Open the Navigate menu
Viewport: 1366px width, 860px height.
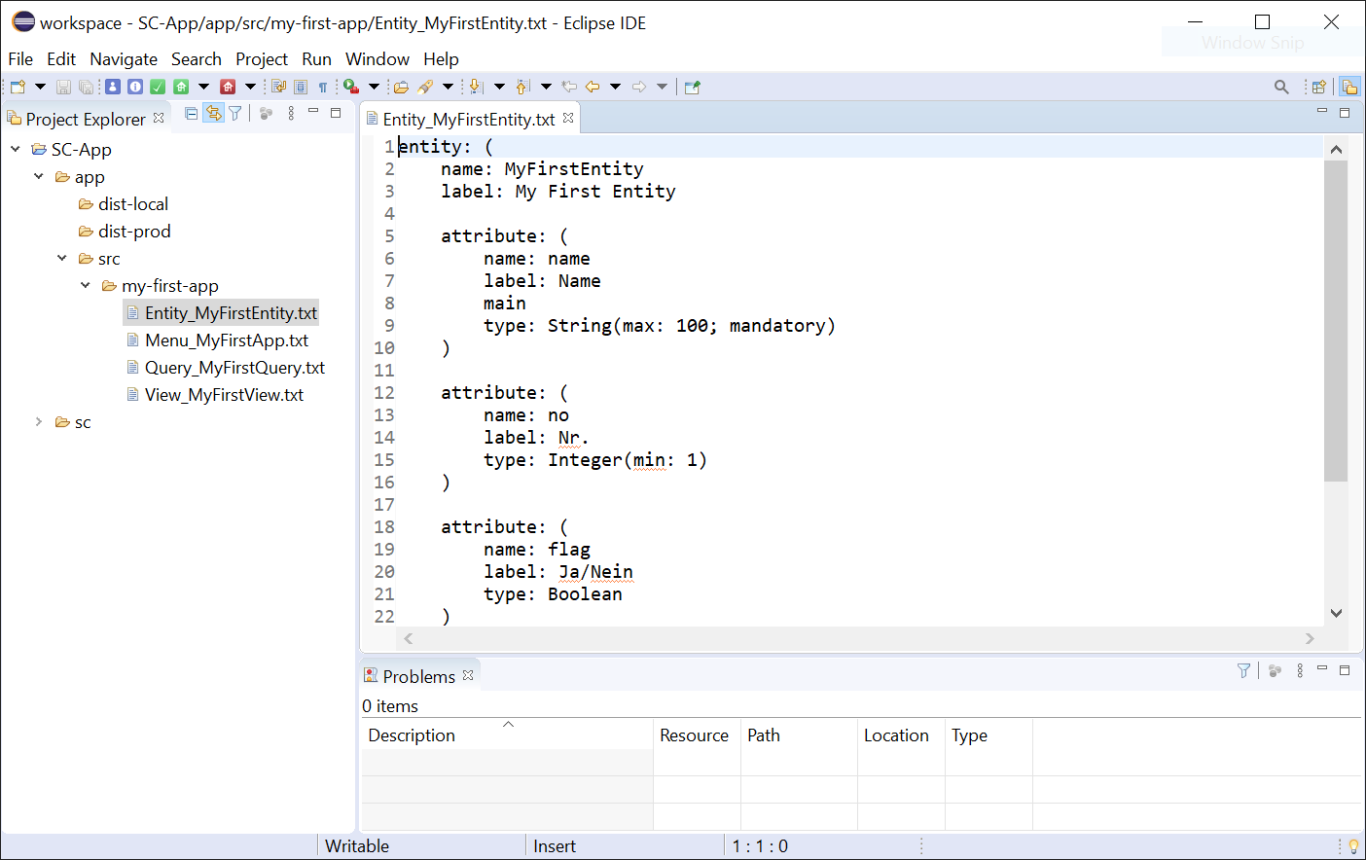pyautogui.click(x=124, y=59)
